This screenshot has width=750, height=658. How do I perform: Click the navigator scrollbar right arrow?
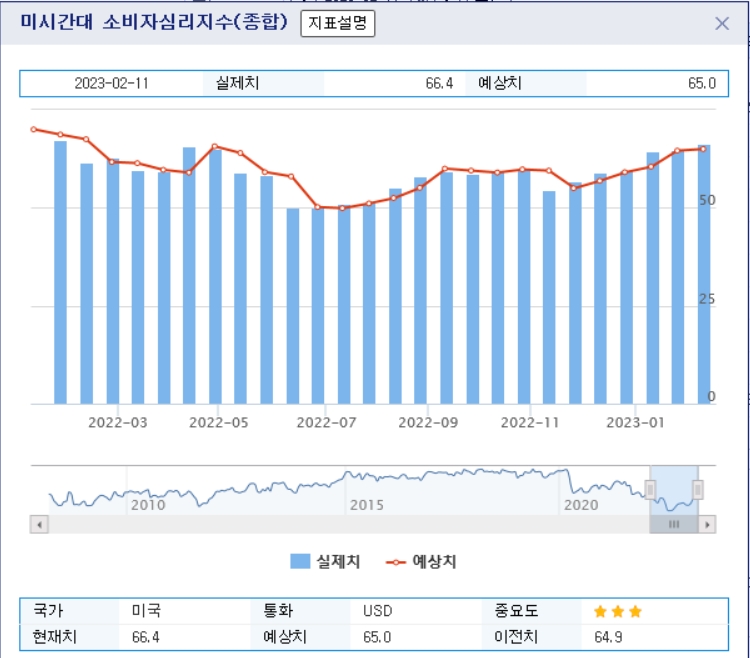(707, 525)
